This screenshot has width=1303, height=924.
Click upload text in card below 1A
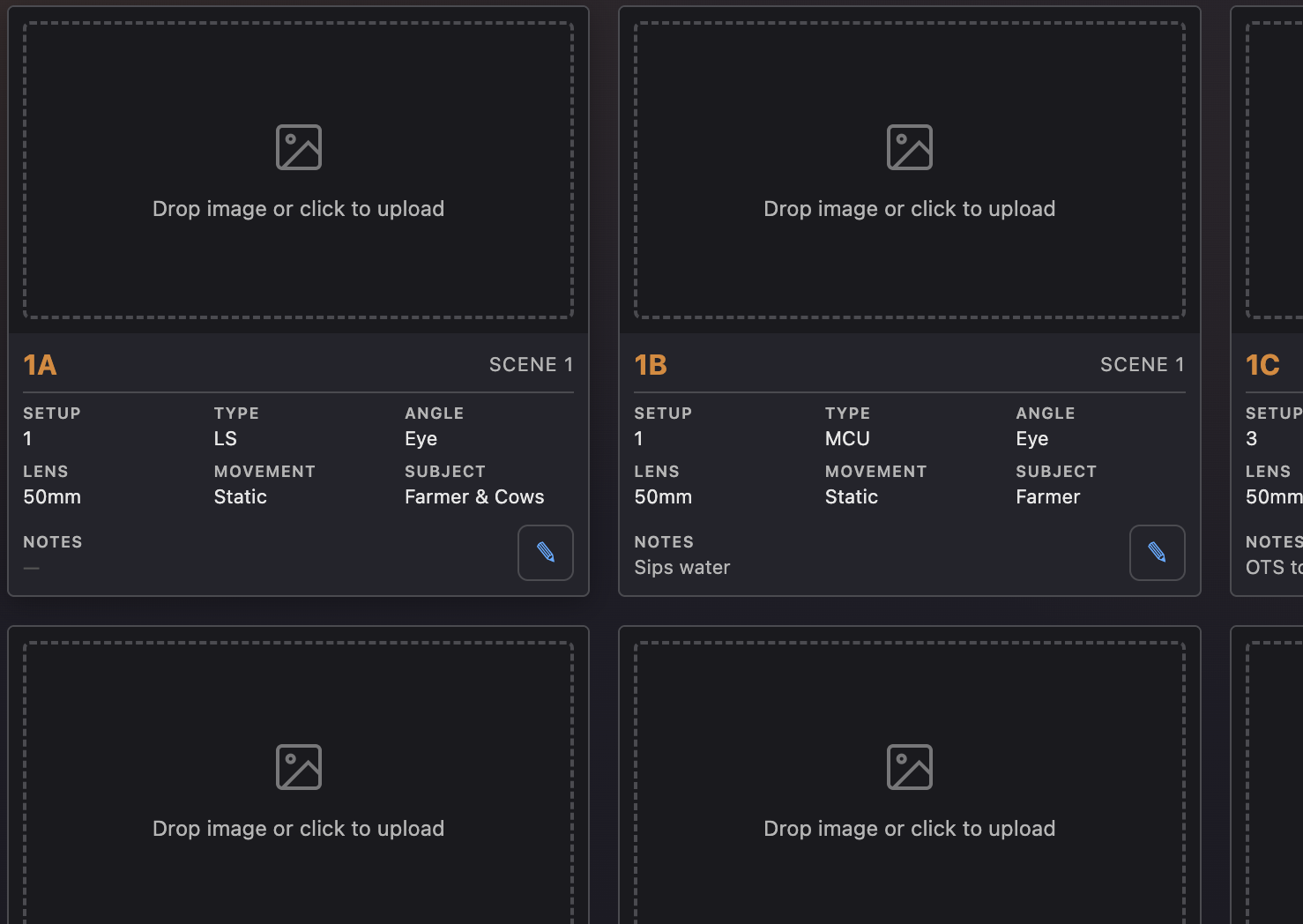click(298, 829)
